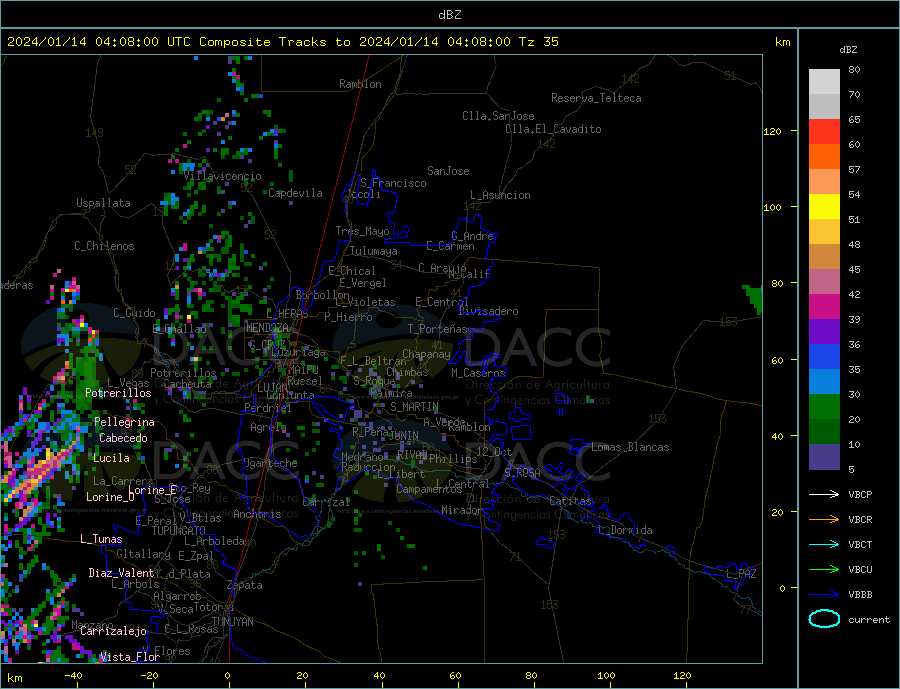Click the Vista_Flor map label
This screenshot has height=689, width=900.
(x=130, y=657)
